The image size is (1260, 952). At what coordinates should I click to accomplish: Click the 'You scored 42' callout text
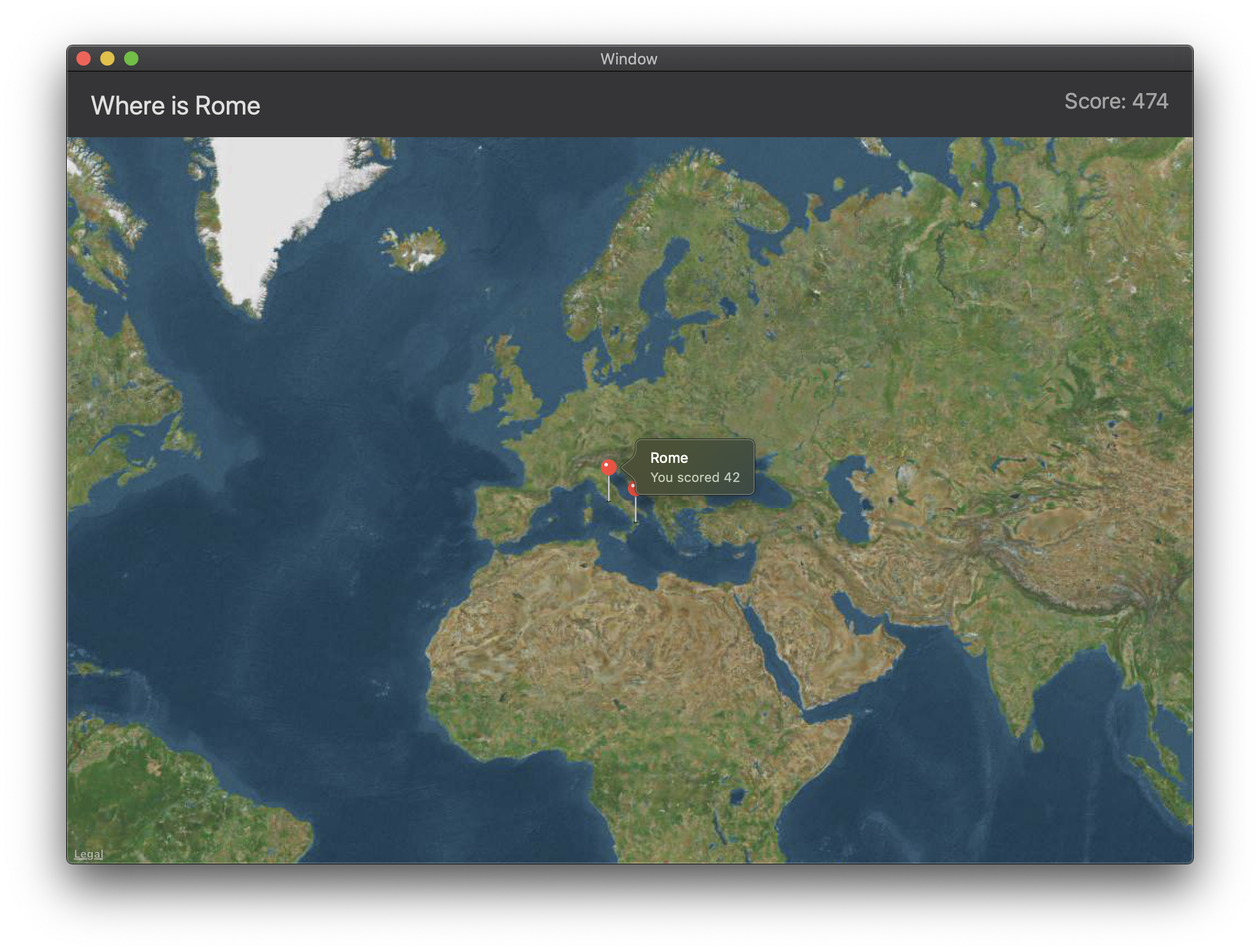tap(694, 477)
